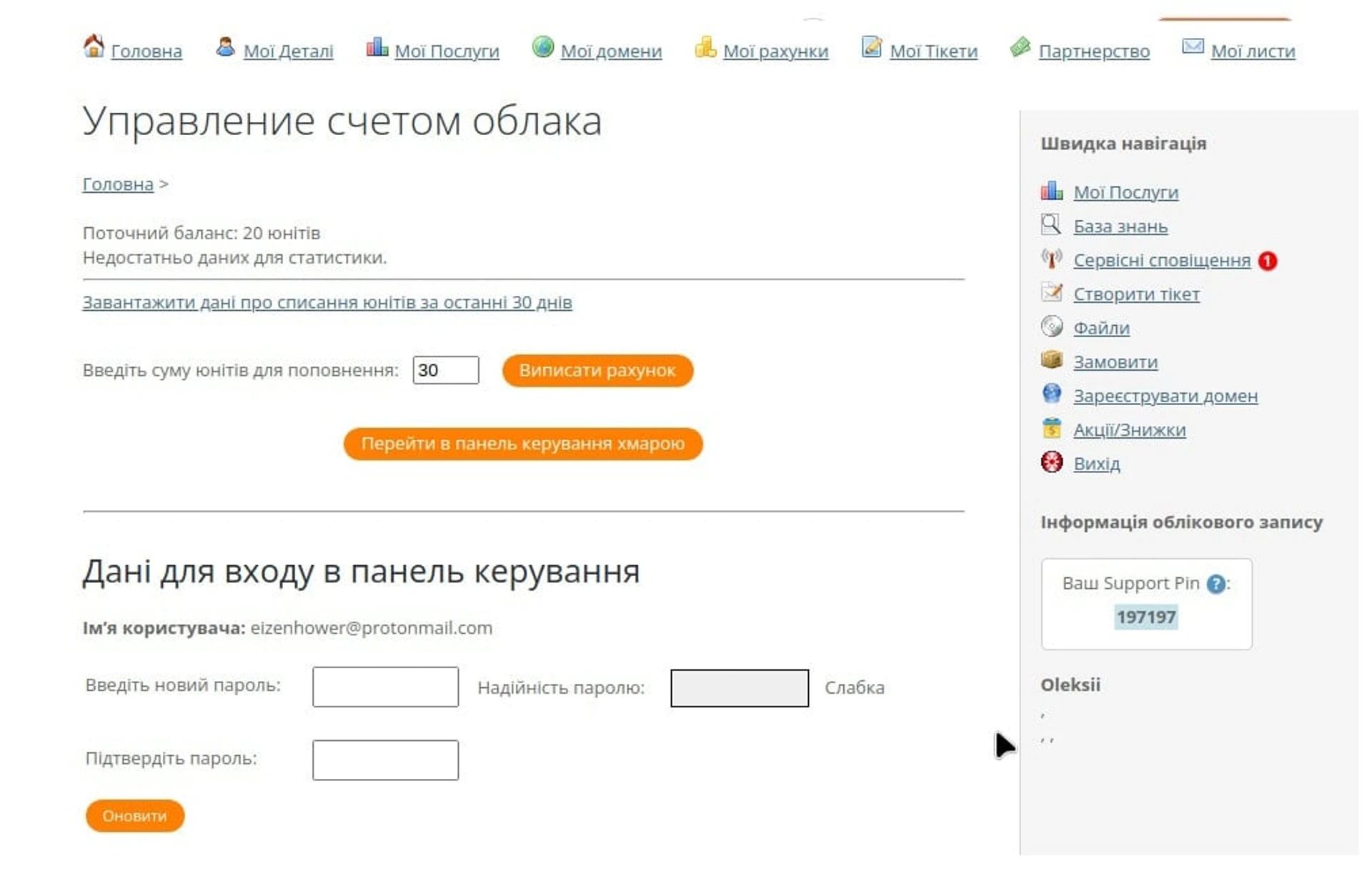Click the Виписати рахунок button
1372x886 pixels.
tap(597, 371)
